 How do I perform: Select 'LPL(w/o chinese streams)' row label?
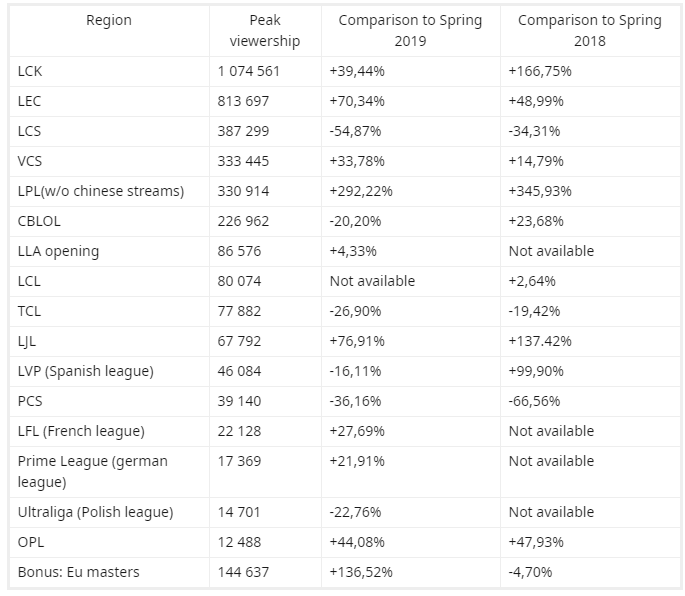101,191
